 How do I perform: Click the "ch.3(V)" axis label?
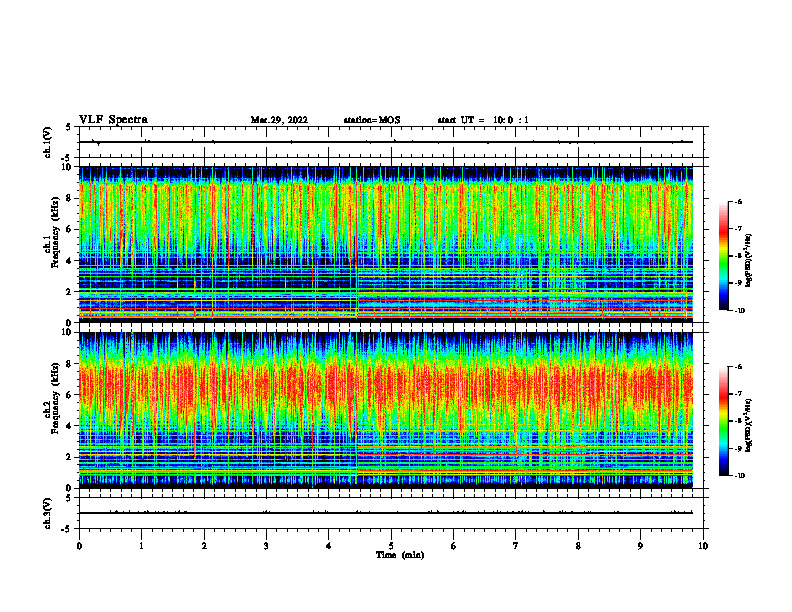click(x=48, y=513)
